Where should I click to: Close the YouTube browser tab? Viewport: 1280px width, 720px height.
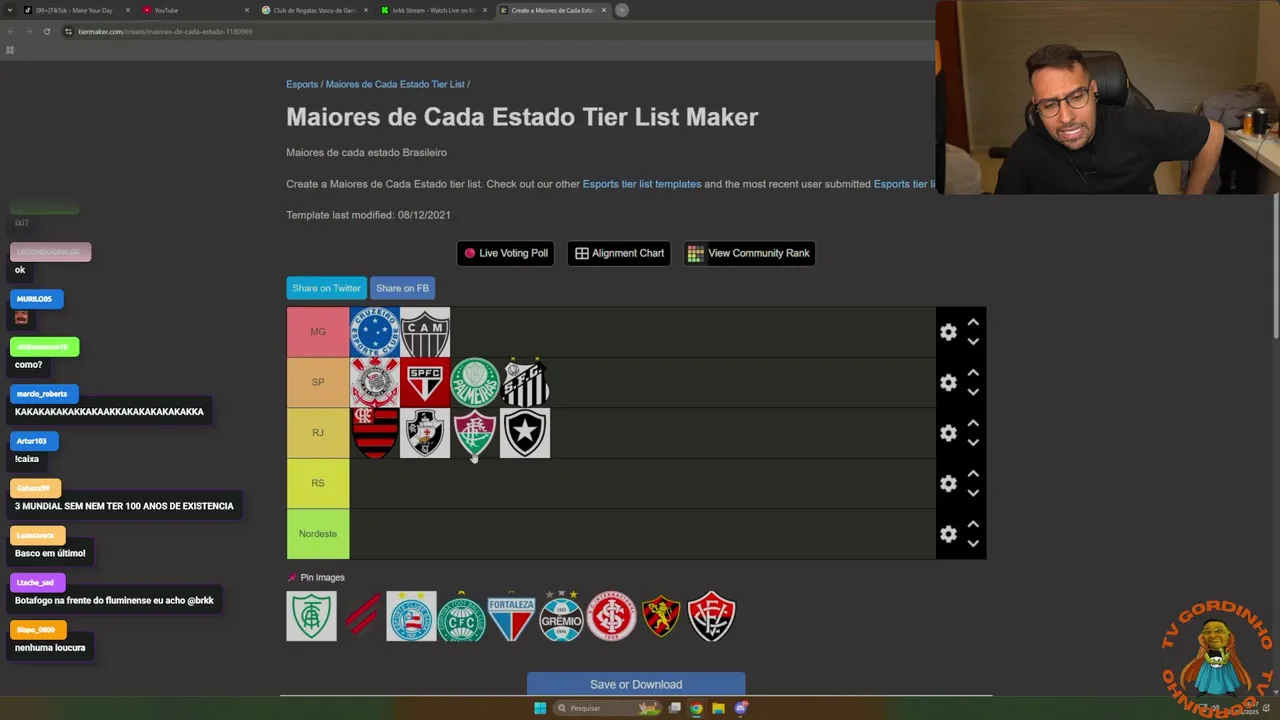(x=247, y=10)
